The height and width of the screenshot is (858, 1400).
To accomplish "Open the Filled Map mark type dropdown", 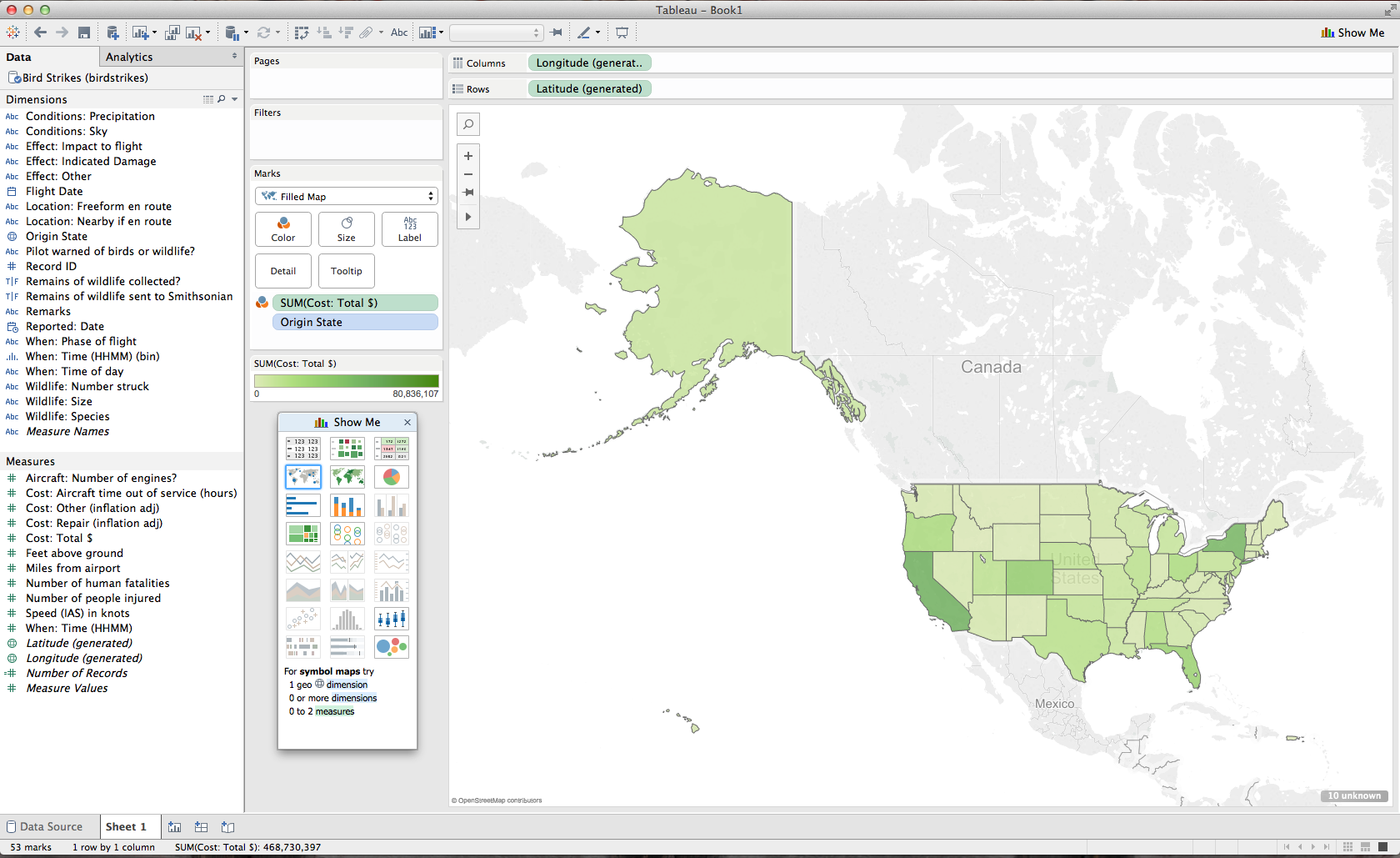I will tap(346, 197).
